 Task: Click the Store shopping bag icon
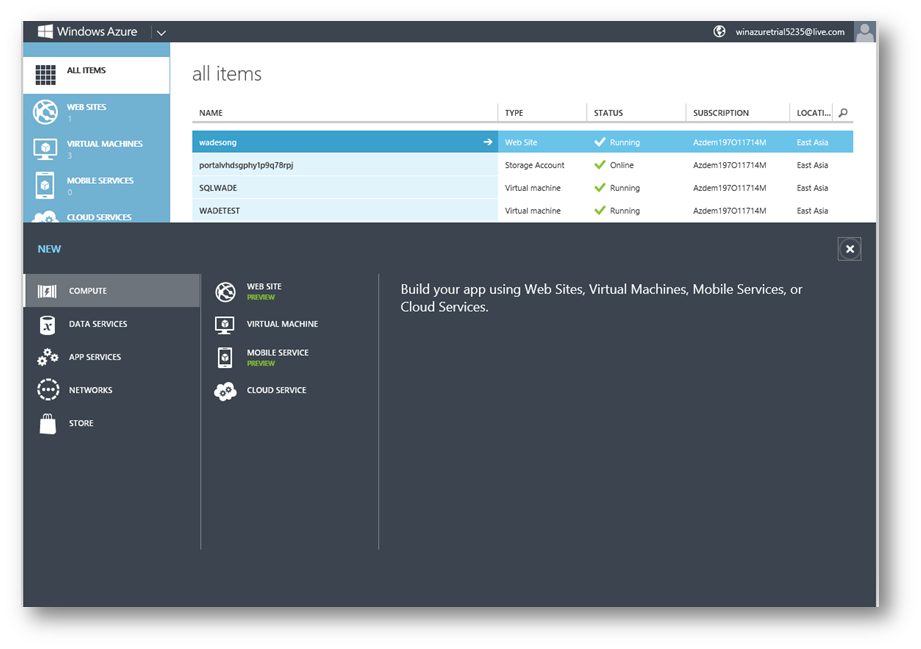click(x=48, y=423)
